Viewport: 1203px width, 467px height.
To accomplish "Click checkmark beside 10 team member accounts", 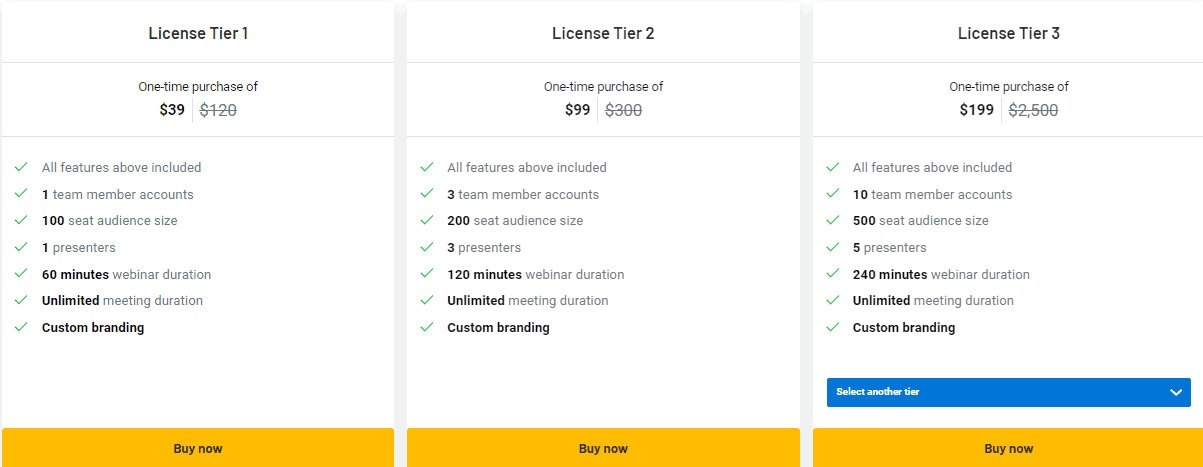I will pyautogui.click(x=832, y=194).
